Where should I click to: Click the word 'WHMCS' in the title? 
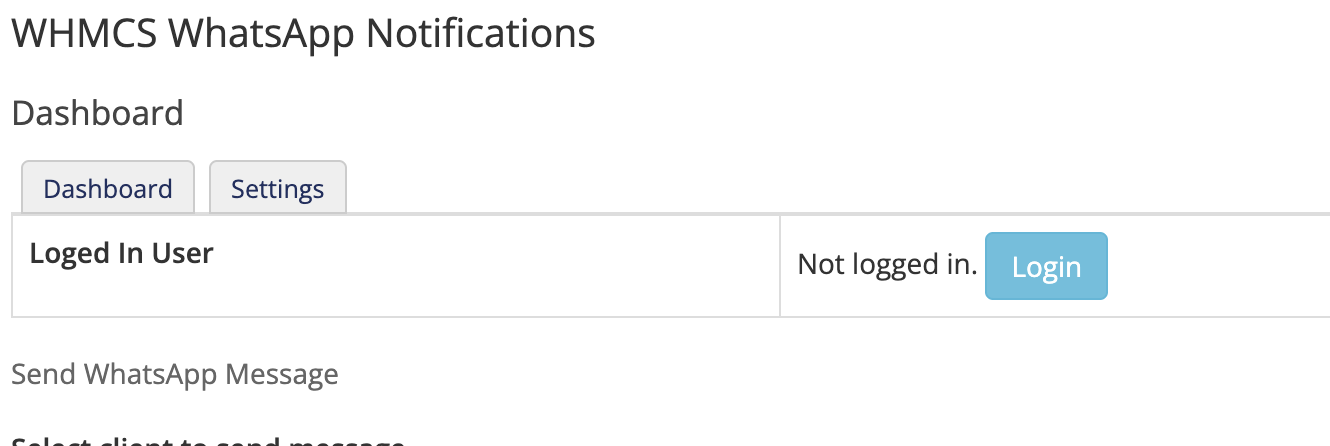click(x=83, y=35)
